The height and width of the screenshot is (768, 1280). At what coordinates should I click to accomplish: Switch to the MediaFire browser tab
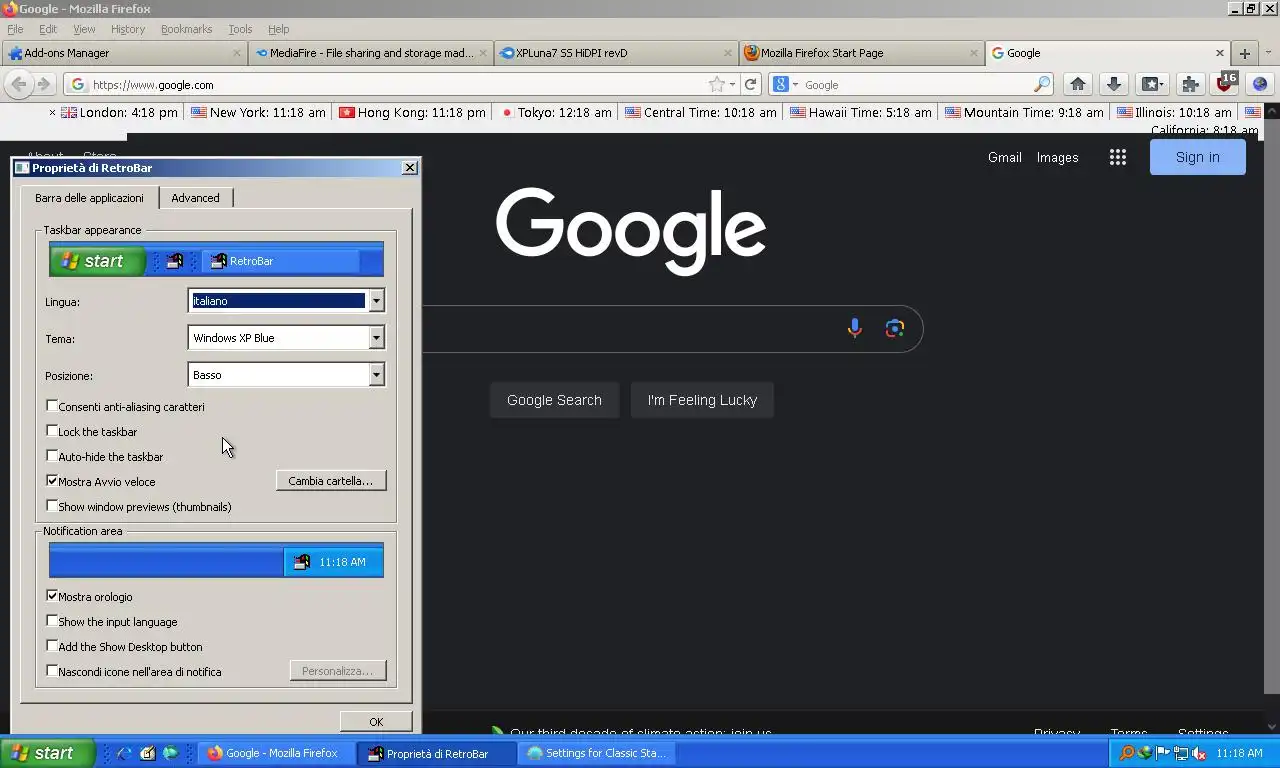(x=371, y=53)
